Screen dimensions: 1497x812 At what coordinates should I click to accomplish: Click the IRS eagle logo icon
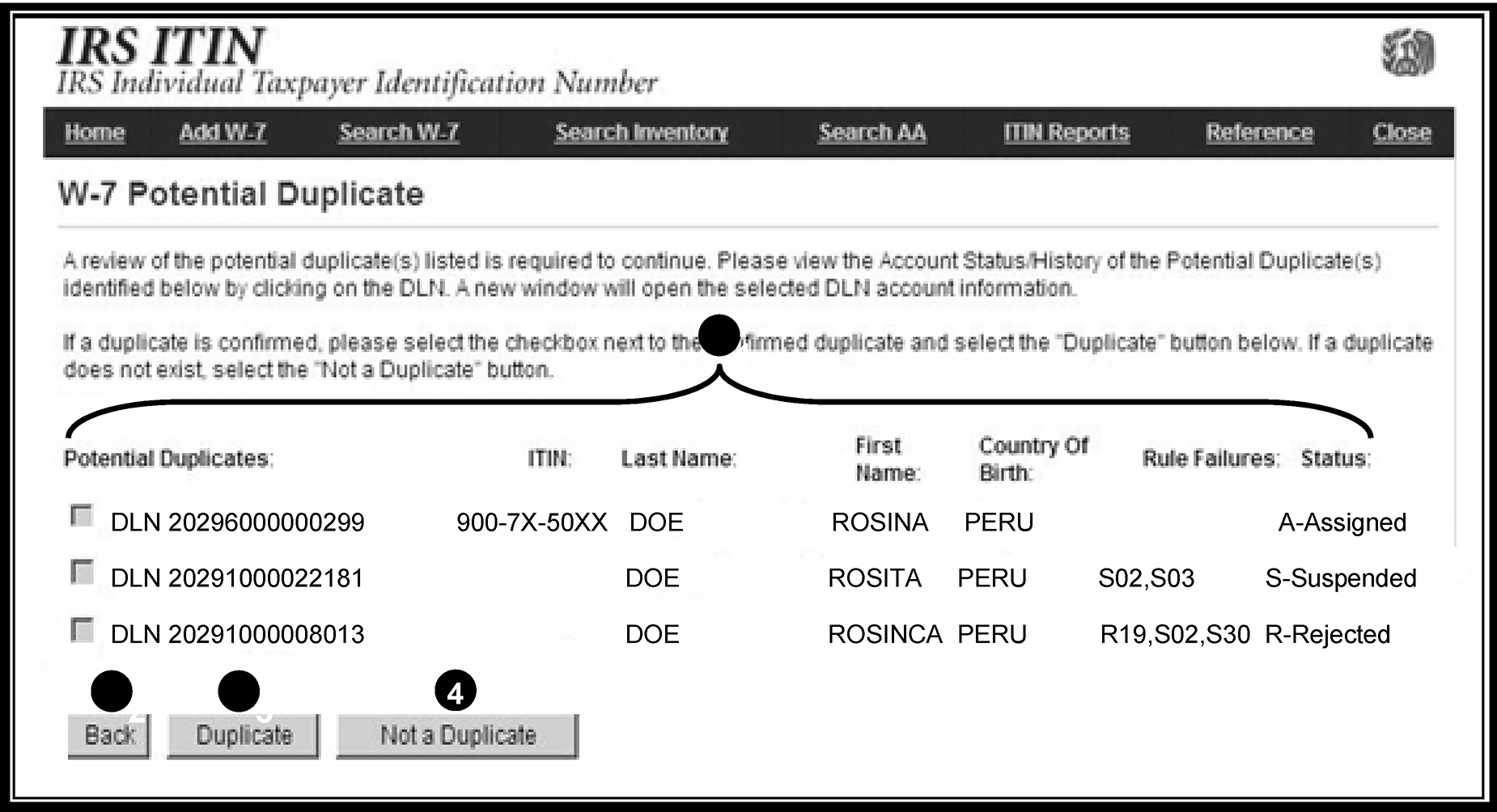click(1407, 53)
